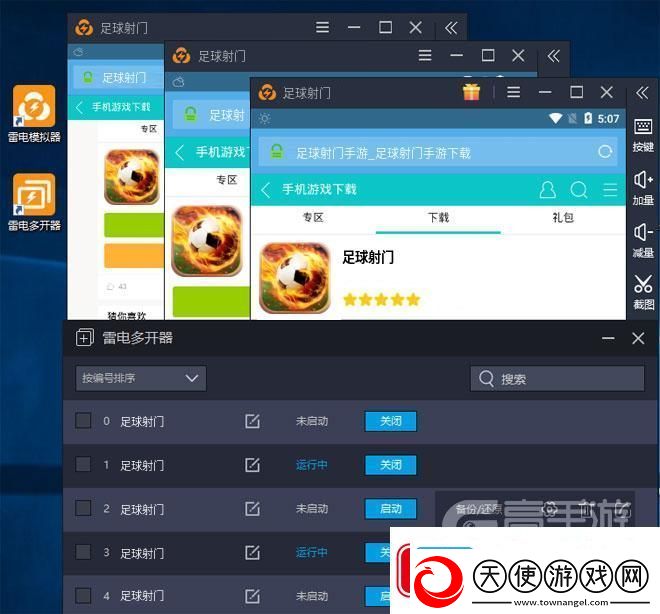Click the gift box icon in front emulator title bar
The width and height of the screenshot is (660, 614).
(x=471, y=92)
